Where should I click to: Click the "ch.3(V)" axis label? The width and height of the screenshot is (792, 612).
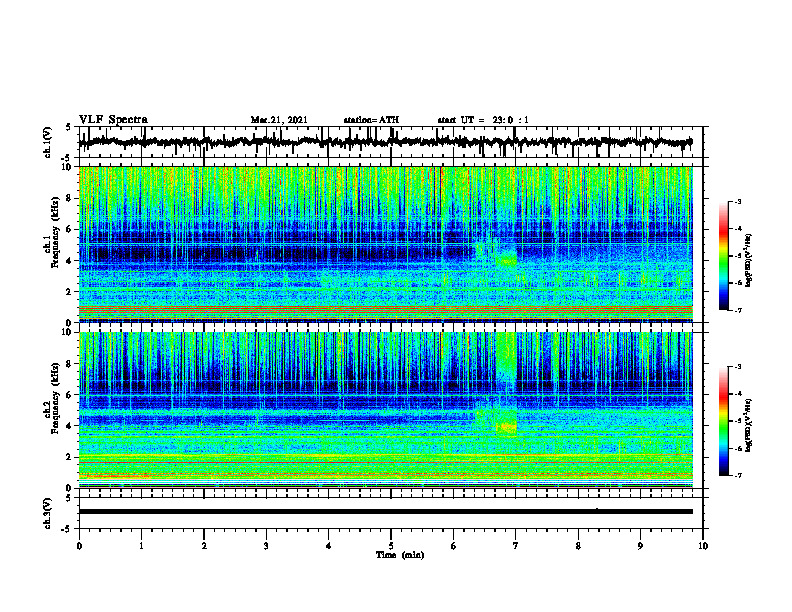tap(48, 513)
